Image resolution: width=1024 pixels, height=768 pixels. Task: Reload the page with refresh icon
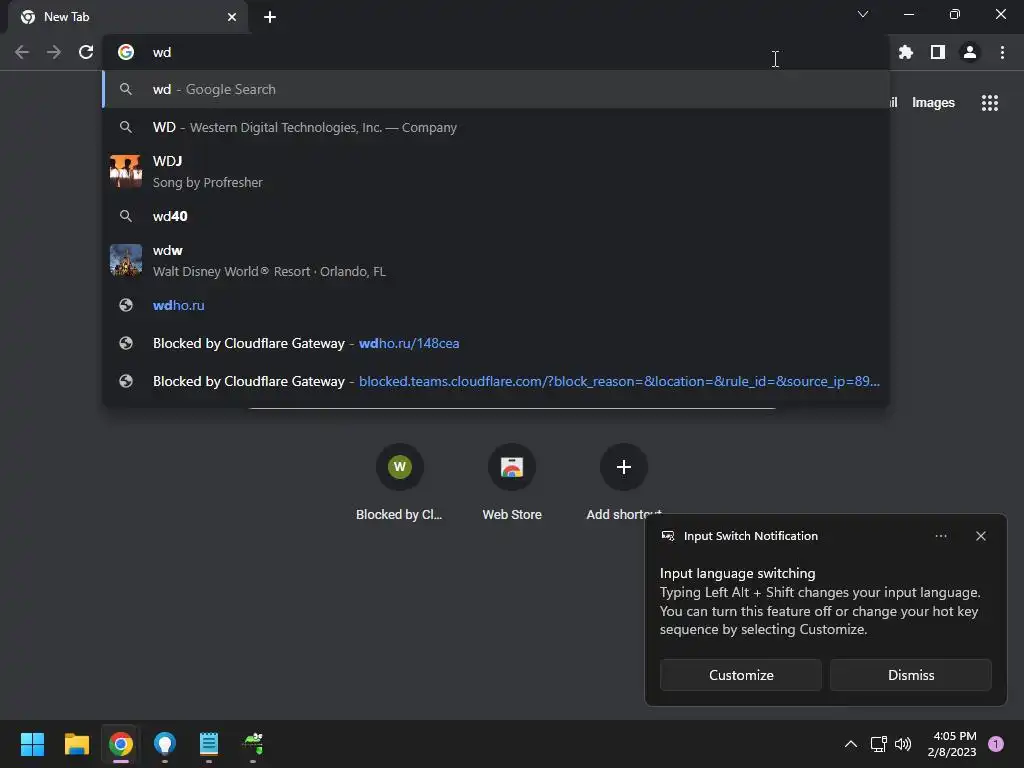86,52
